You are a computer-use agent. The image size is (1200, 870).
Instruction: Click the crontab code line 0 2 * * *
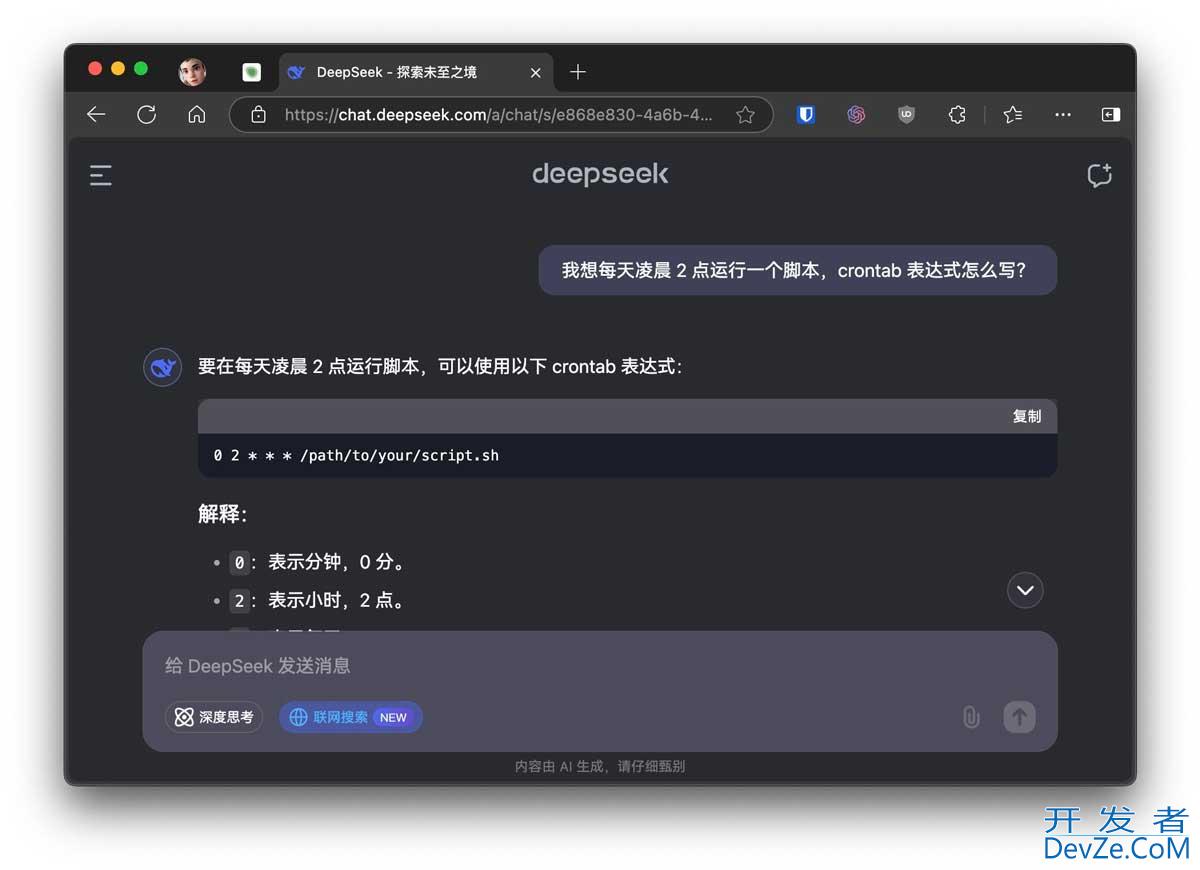tap(356, 455)
